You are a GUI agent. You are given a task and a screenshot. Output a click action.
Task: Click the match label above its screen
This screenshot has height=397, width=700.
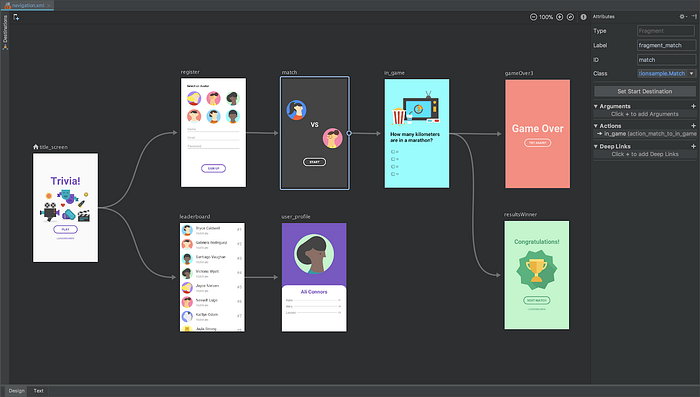(289, 72)
